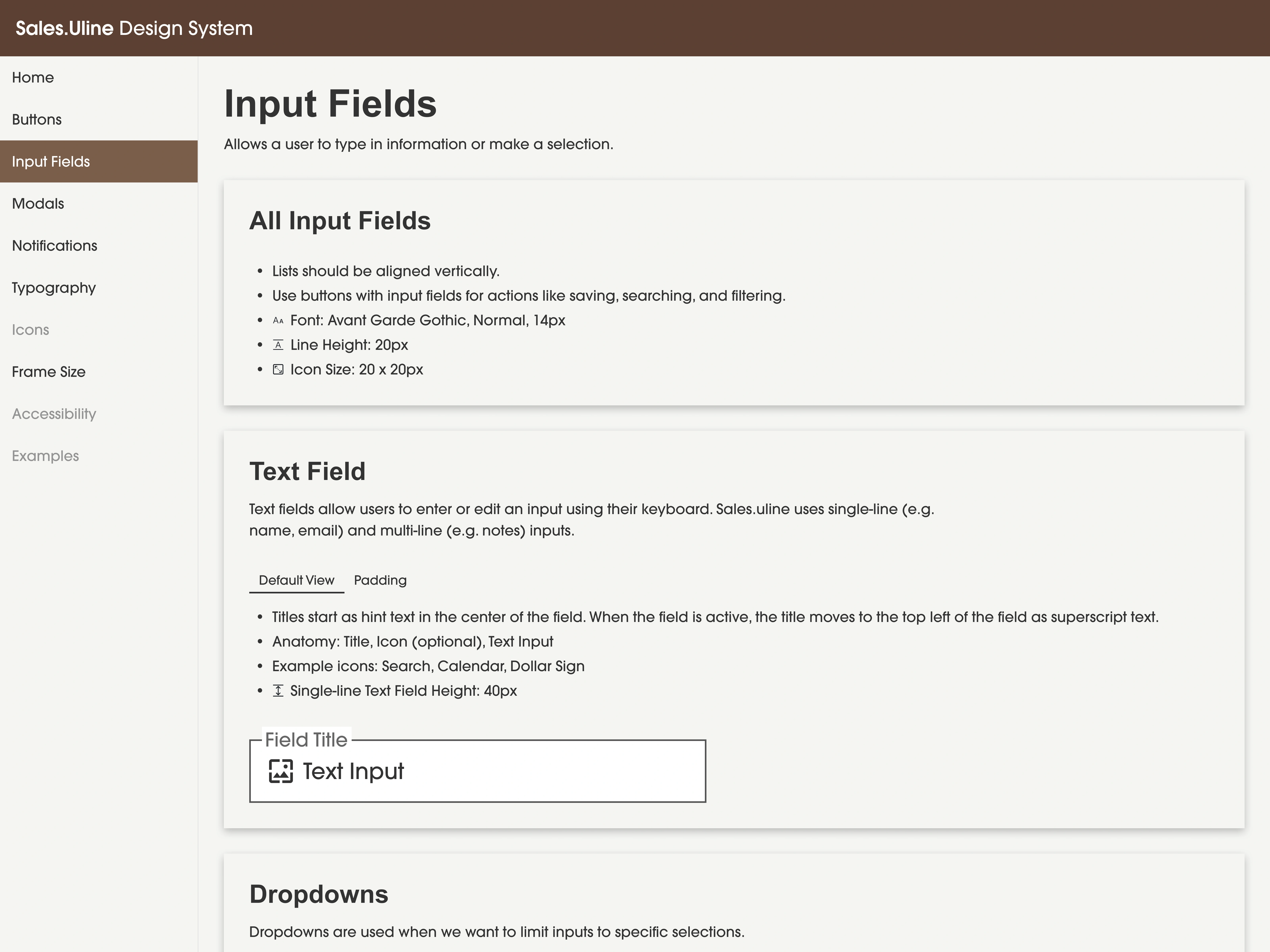This screenshot has width=1270, height=952.
Task: Click the Field Title label above the input
Action: click(x=306, y=739)
